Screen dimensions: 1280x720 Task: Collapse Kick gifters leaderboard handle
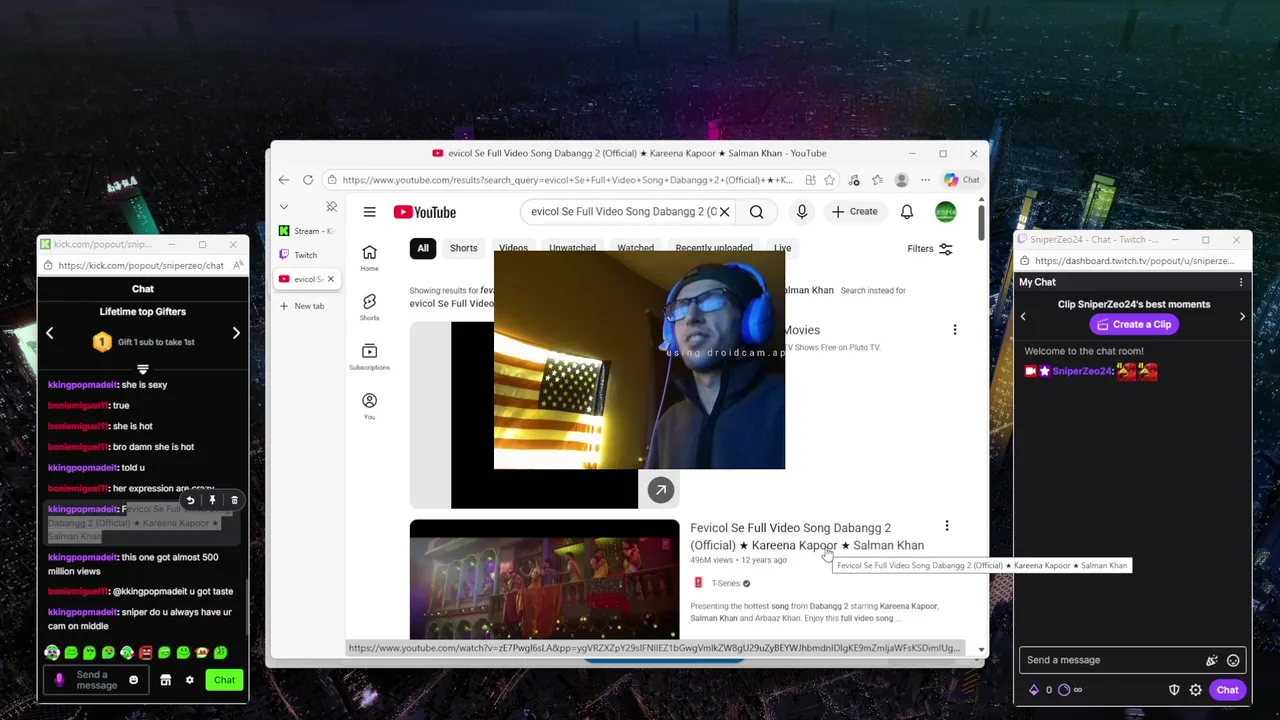pos(143,369)
